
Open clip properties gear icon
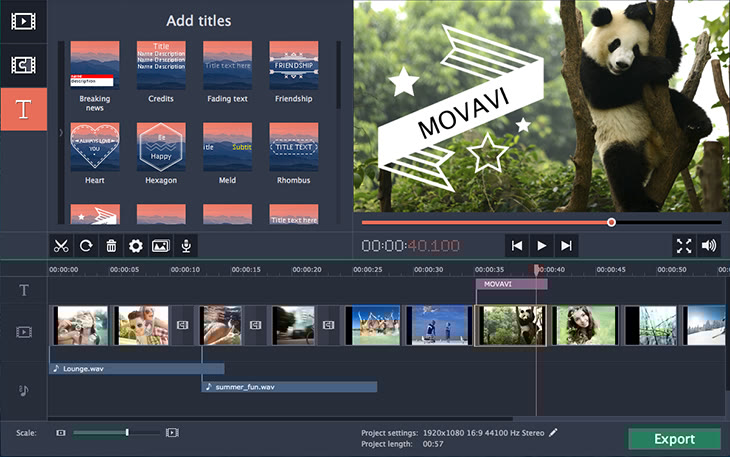136,245
